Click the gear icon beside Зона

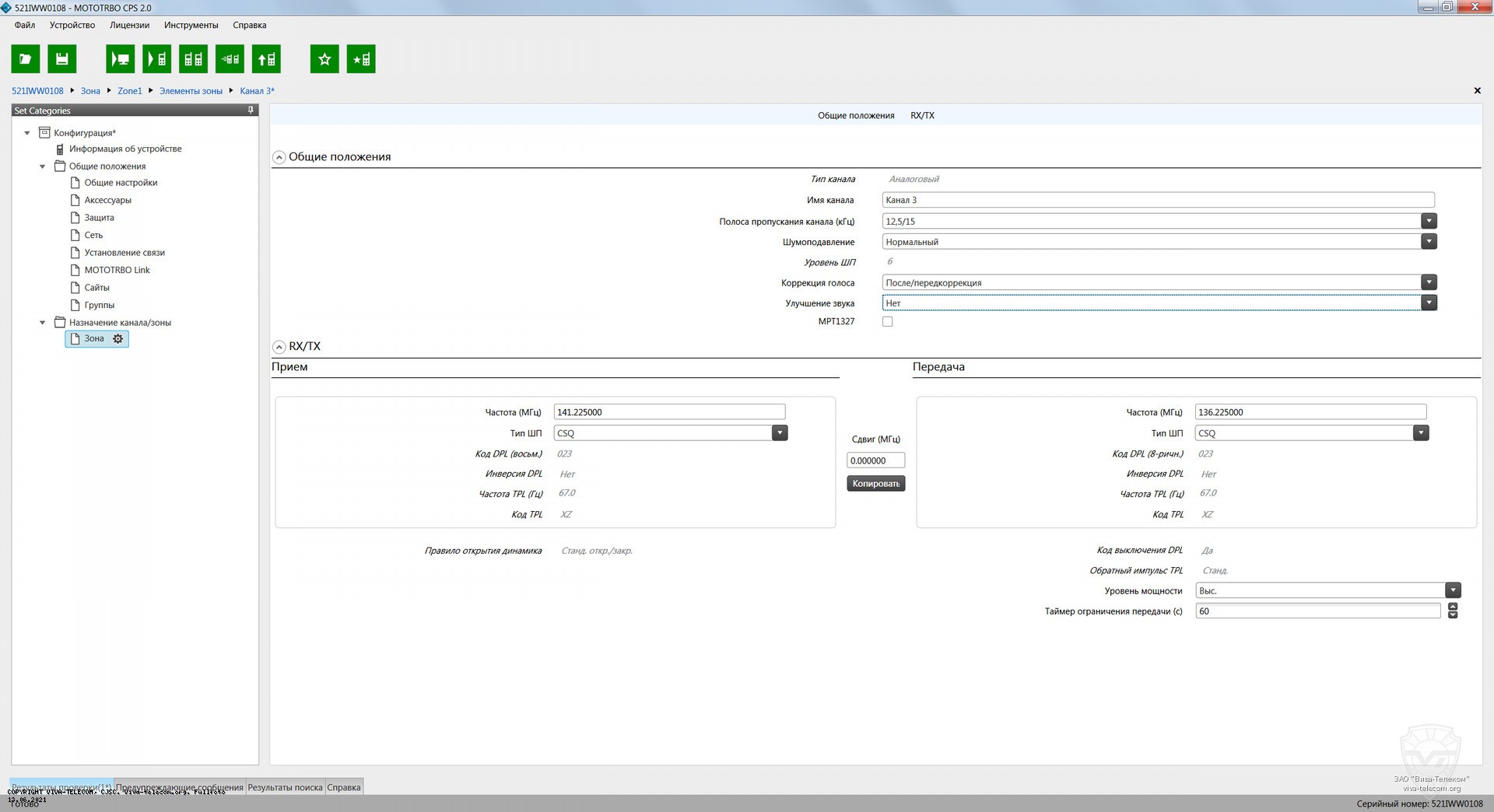coord(118,339)
